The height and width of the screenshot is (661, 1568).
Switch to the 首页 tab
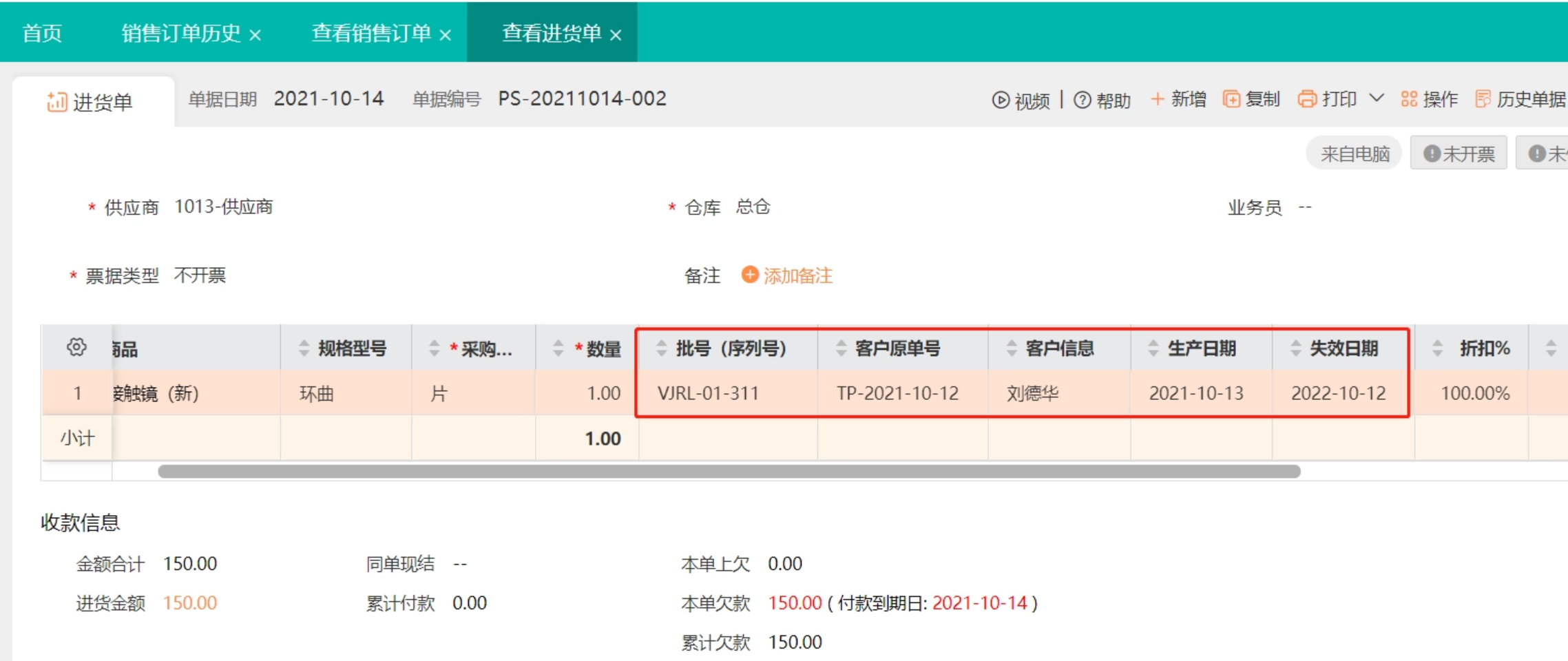[42, 32]
